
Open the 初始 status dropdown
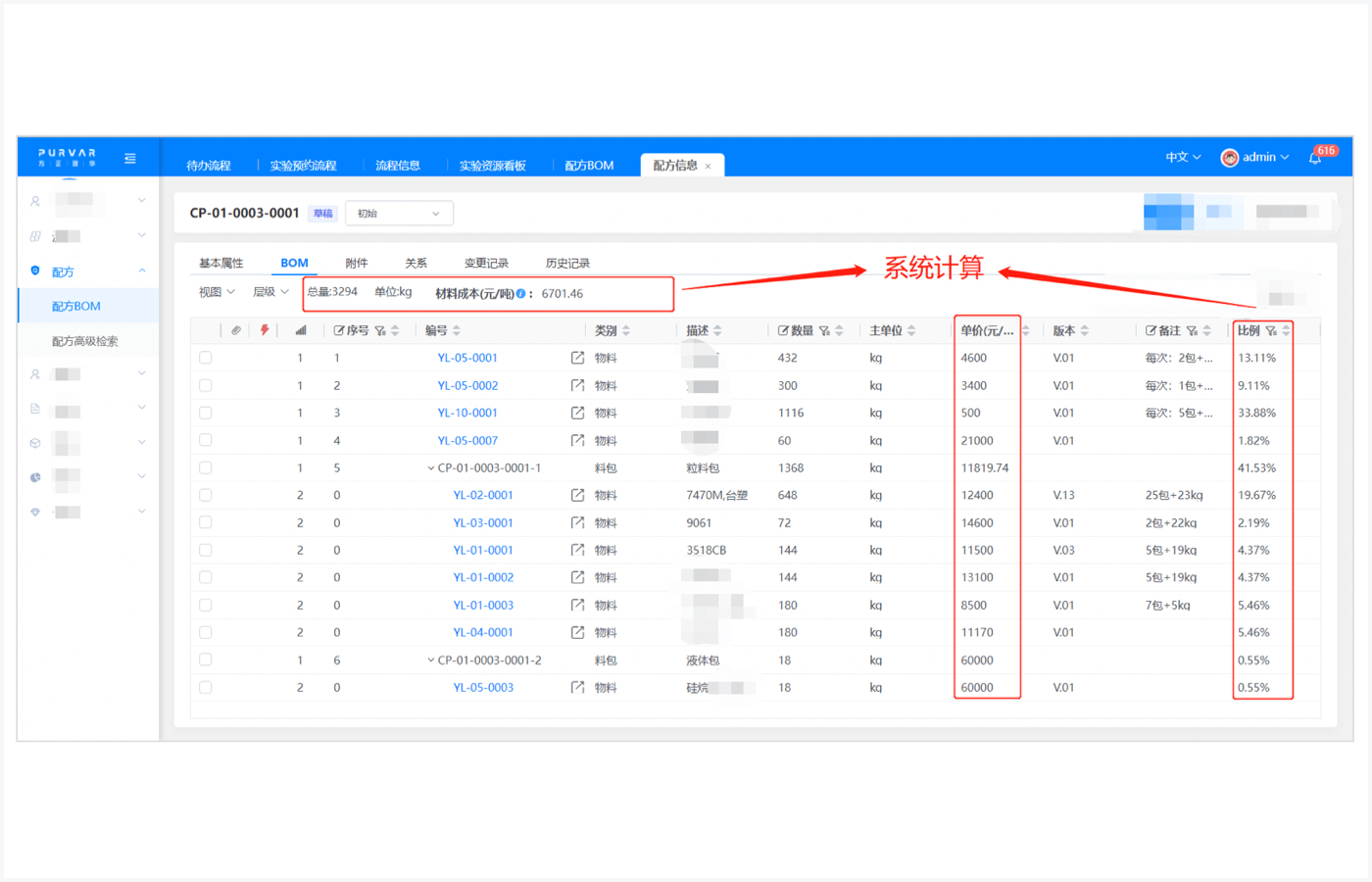399,214
